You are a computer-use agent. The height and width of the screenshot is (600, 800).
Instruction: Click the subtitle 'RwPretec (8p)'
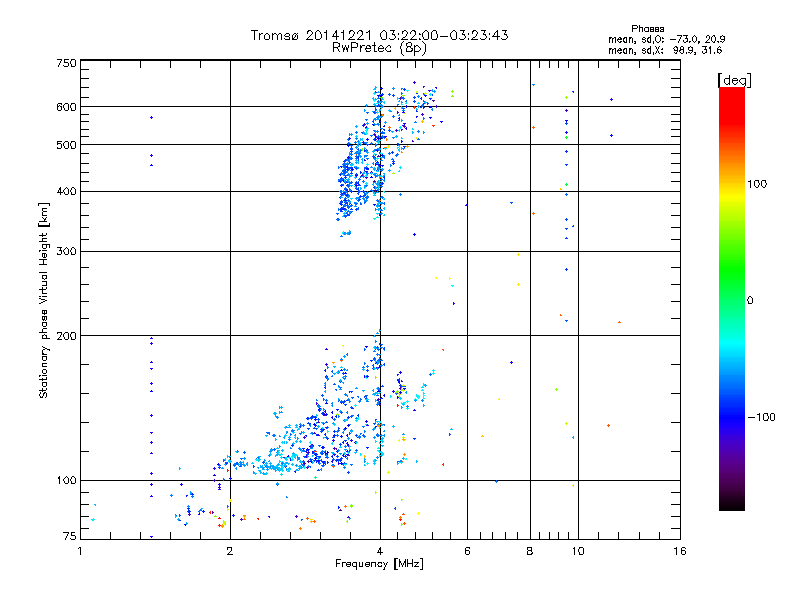[x=379, y=48]
